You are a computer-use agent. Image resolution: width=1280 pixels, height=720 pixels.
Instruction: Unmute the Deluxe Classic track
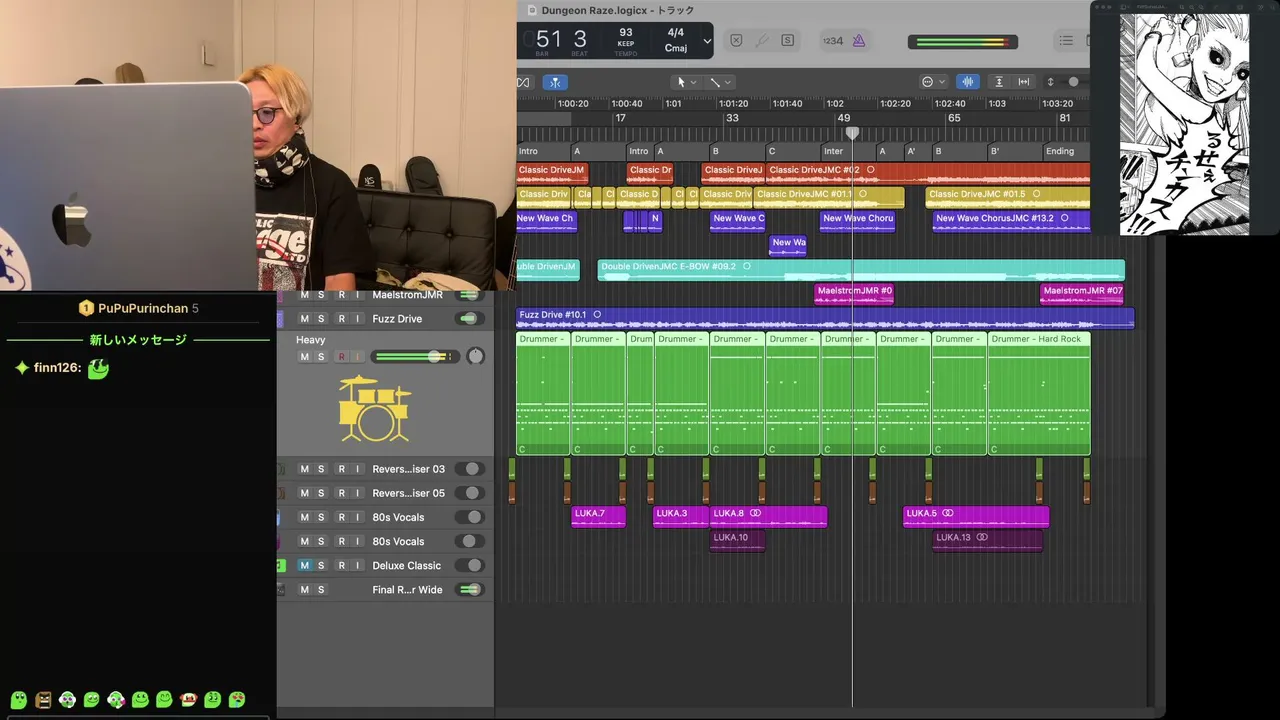[x=305, y=566]
